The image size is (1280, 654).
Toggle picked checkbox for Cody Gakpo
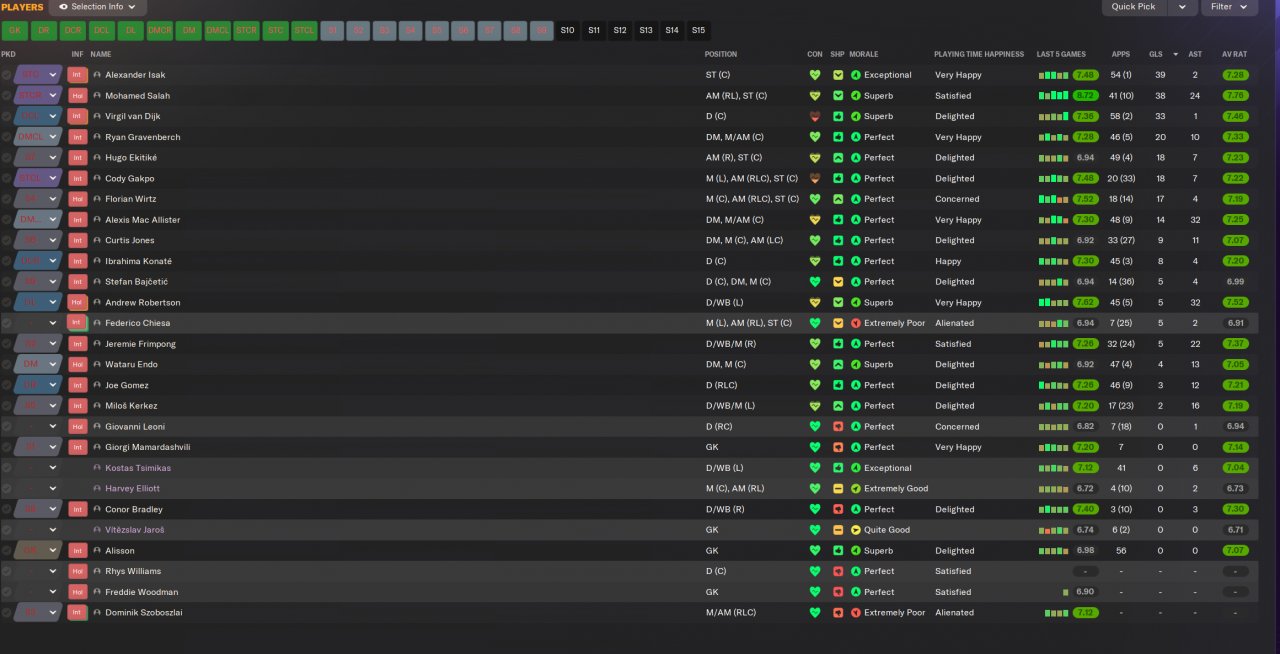(x=7, y=178)
